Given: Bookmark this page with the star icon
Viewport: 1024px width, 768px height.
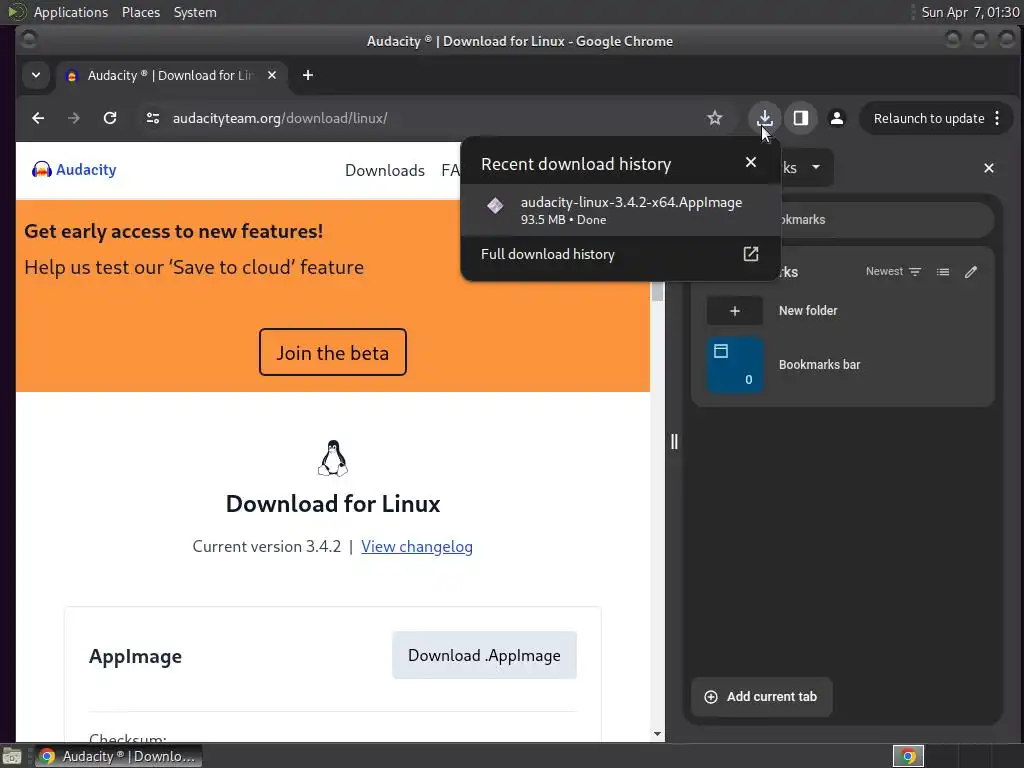Looking at the screenshot, I should point(714,118).
